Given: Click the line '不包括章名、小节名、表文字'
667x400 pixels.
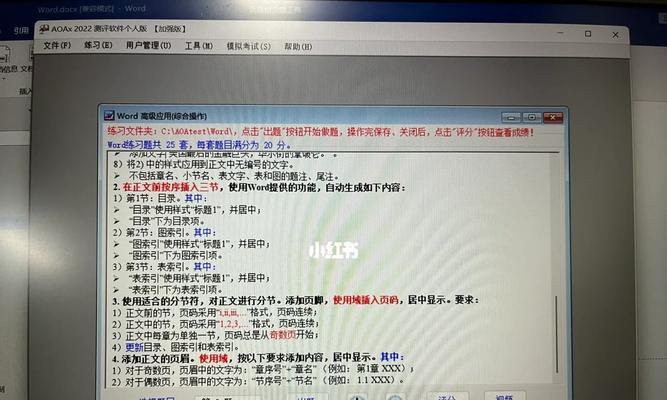Looking at the screenshot, I should click(233, 176).
